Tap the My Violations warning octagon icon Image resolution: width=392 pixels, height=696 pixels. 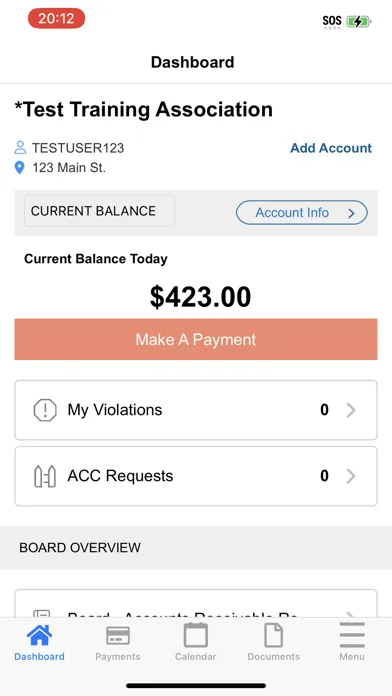click(x=45, y=410)
